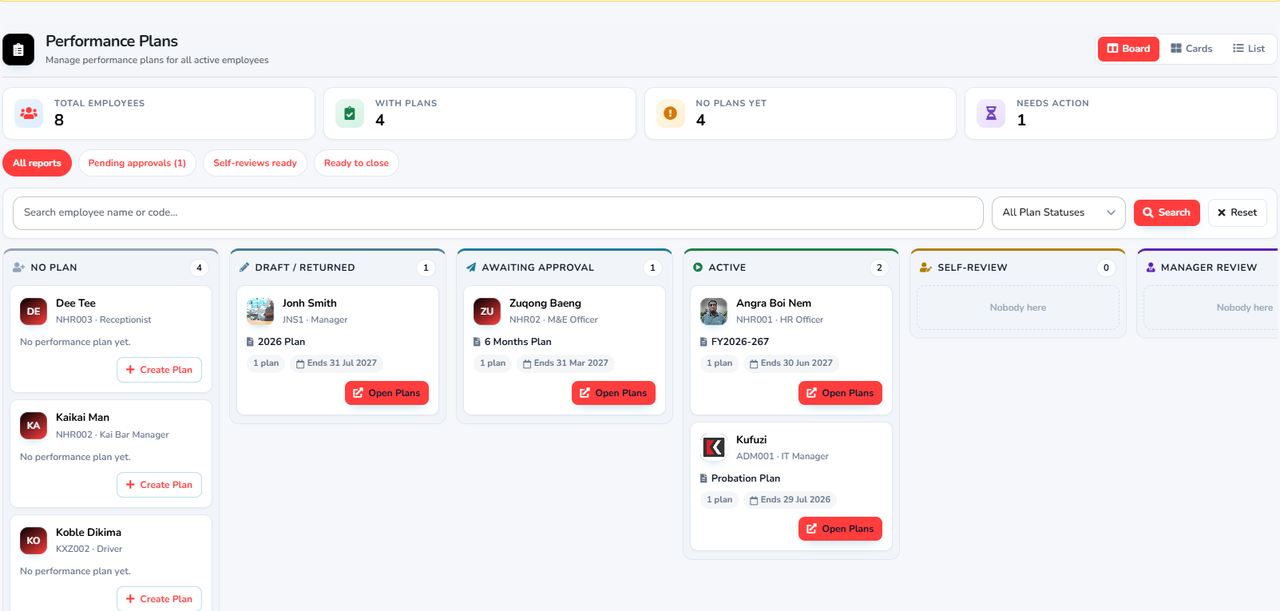This screenshot has width=1280, height=611.
Task: Click Koble Dikima's KO avatar
Action: click(x=33, y=540)
